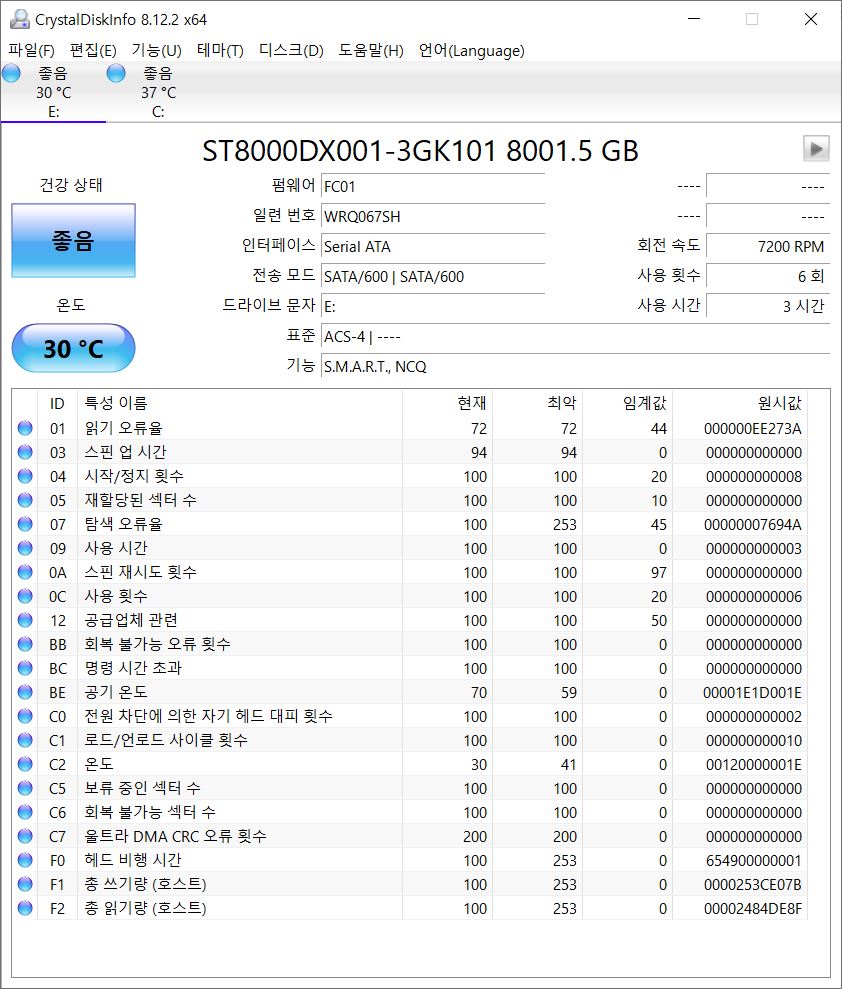The image size is (842, 989).
Task: Click the blue status dot beside 읽기 오류율
Action: point(25,428)
